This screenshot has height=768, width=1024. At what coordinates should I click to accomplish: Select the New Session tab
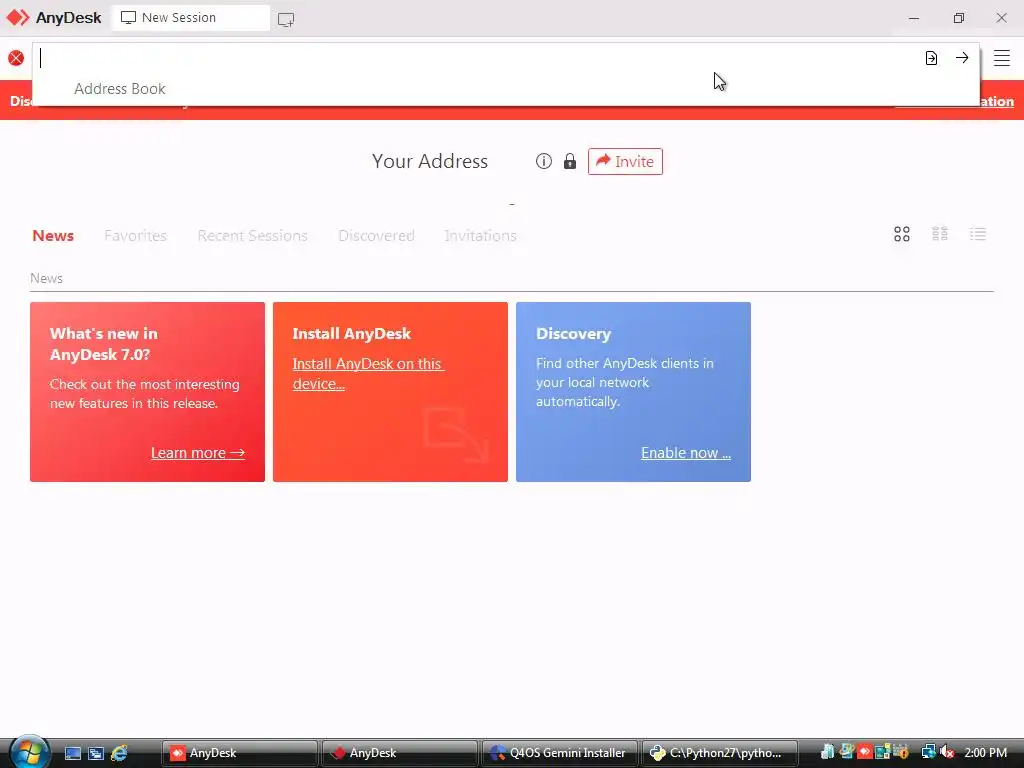coord(191,18)
